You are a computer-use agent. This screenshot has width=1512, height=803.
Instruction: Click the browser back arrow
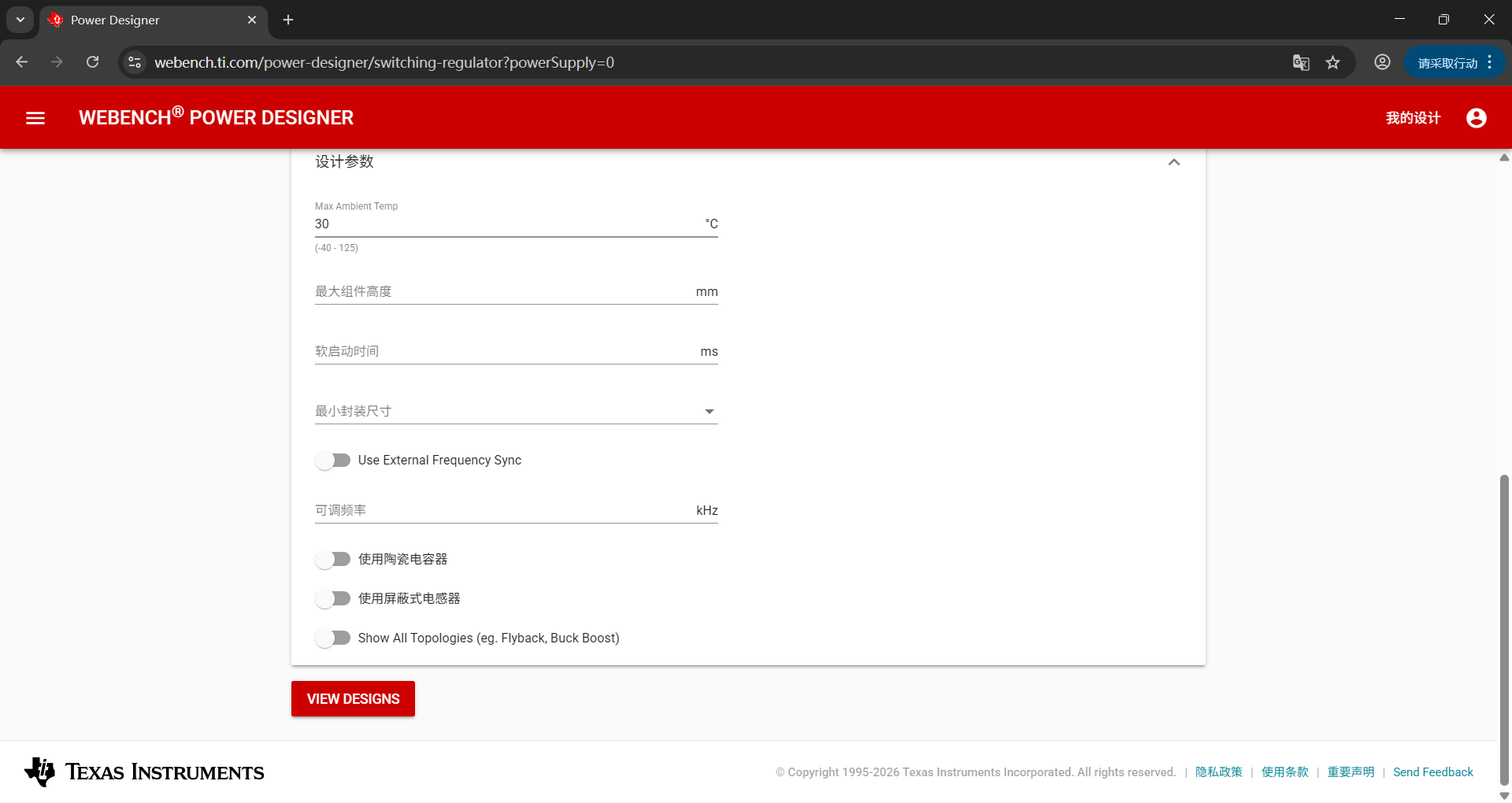point(22,62)
